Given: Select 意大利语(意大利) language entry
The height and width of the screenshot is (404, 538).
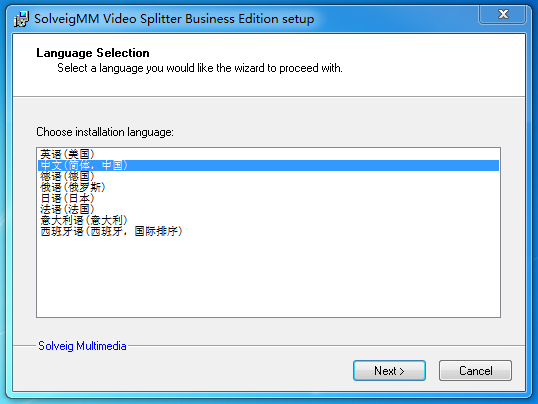Looking at the screenshot, I should (268, 220).
